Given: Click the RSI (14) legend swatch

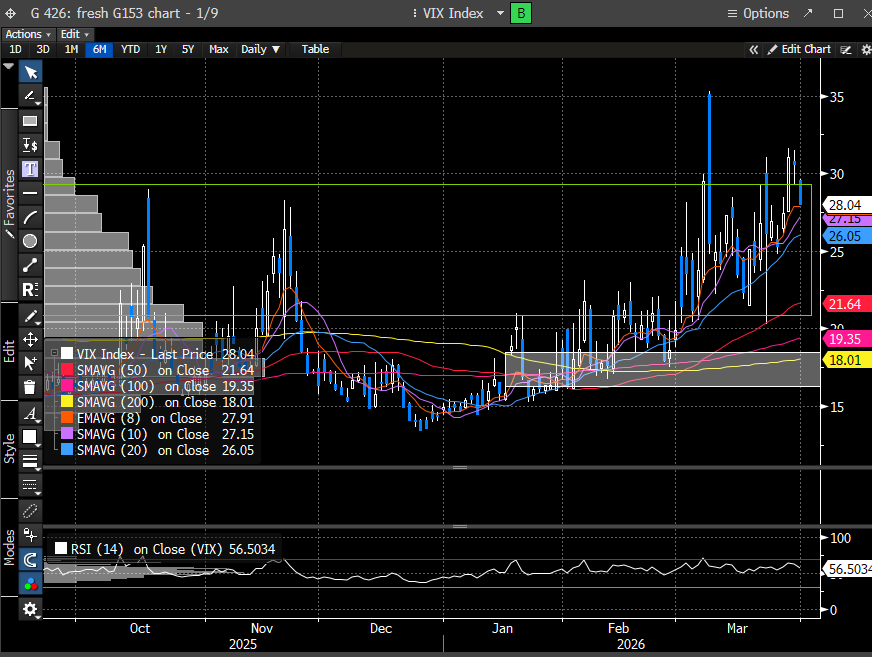Looking at the screenshot, I should [61, 549].
